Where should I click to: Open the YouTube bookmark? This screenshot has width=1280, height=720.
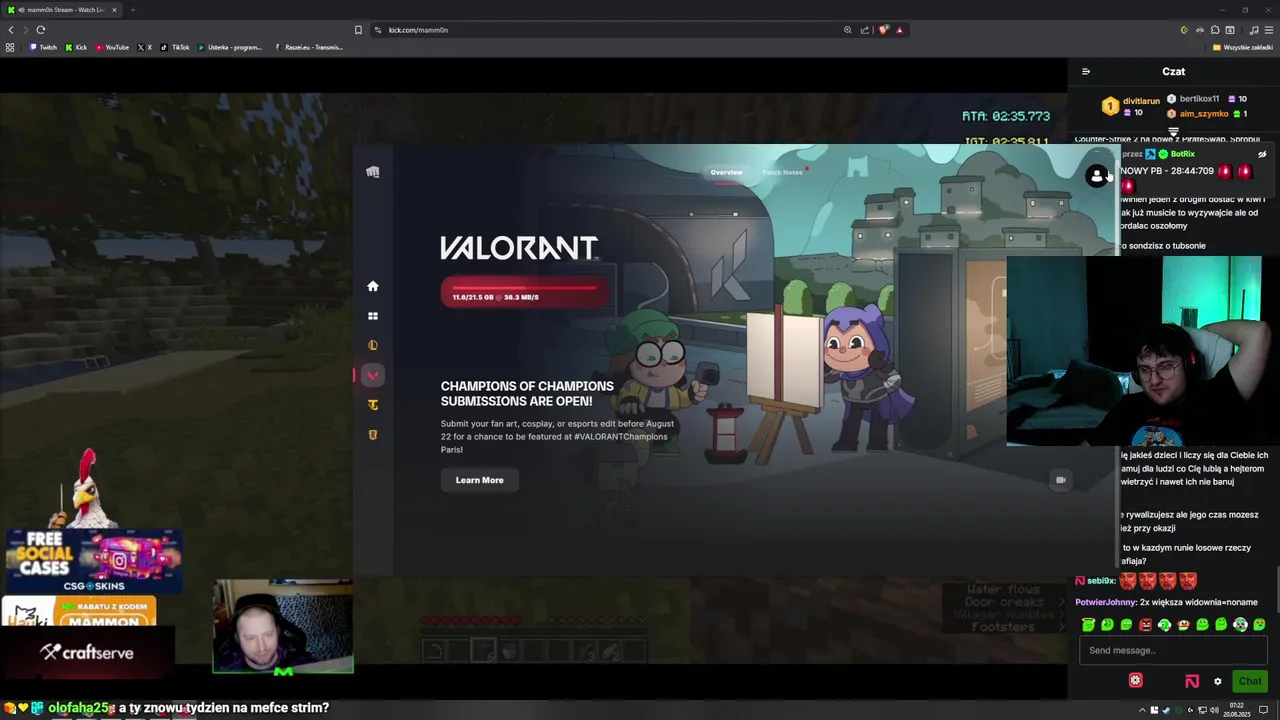pyautogui.click(x=112, y=47)
